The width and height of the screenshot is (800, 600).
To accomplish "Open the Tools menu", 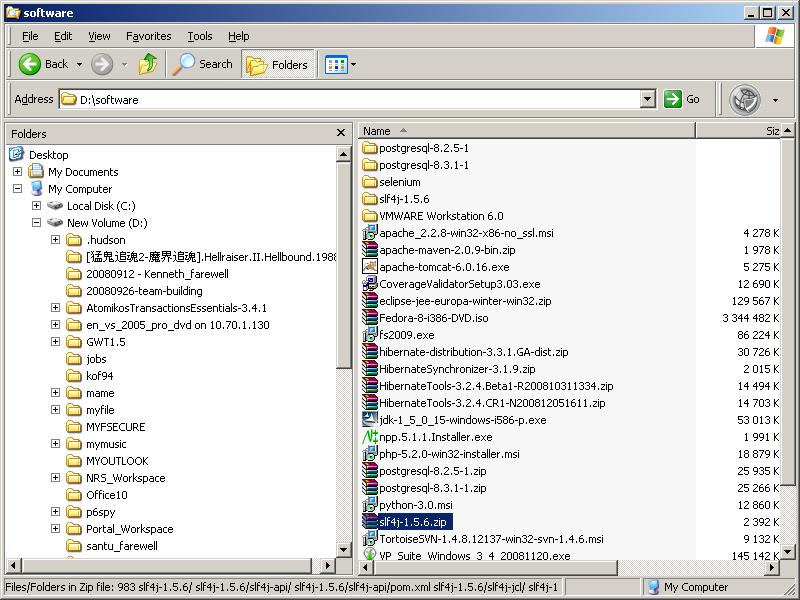I will click(x=200, y=36).
